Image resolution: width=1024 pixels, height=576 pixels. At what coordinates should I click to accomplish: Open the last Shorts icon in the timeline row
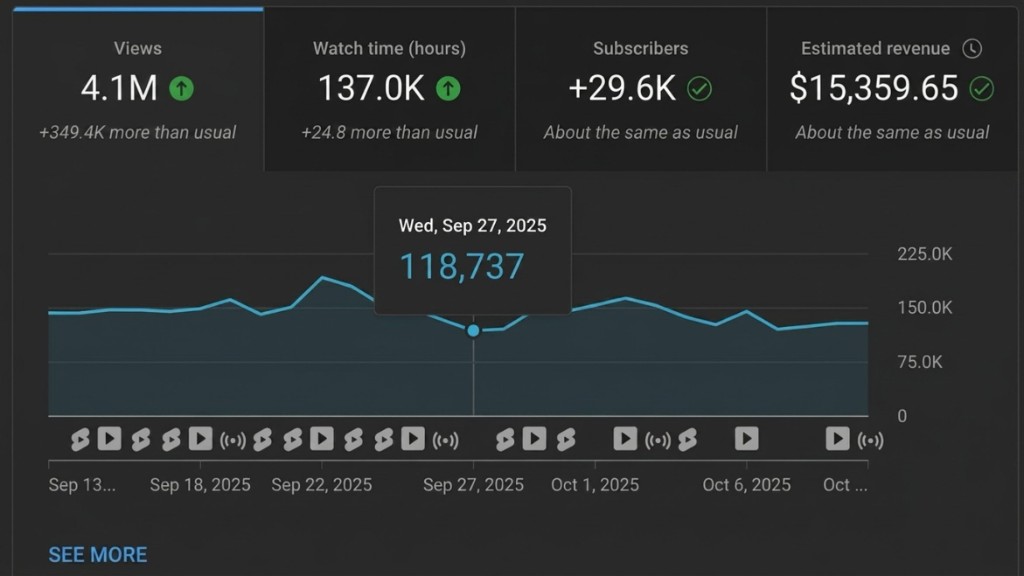click(687, 440)
